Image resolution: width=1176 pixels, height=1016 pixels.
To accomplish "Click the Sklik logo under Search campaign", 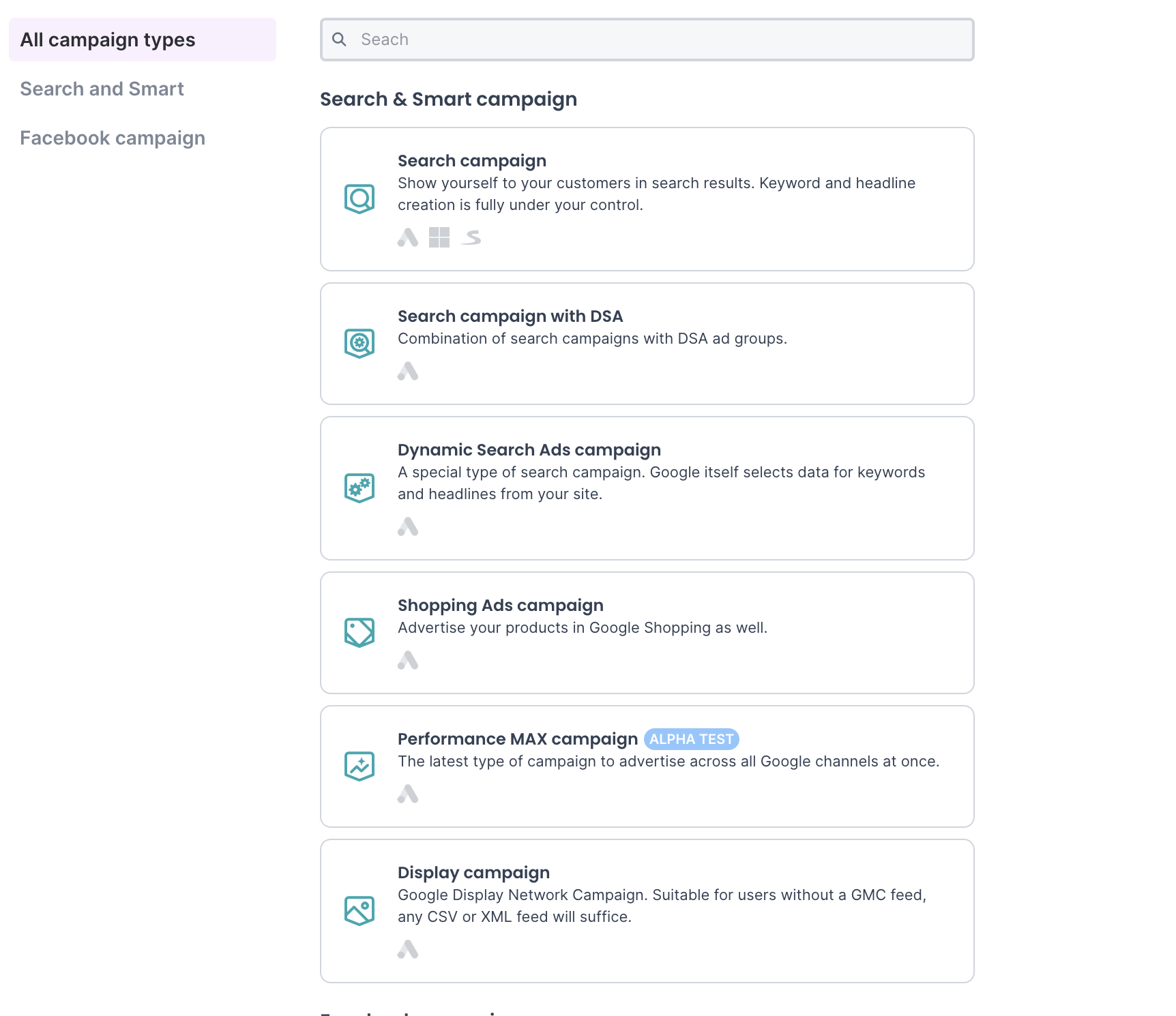I will click(x=471, y=237).
